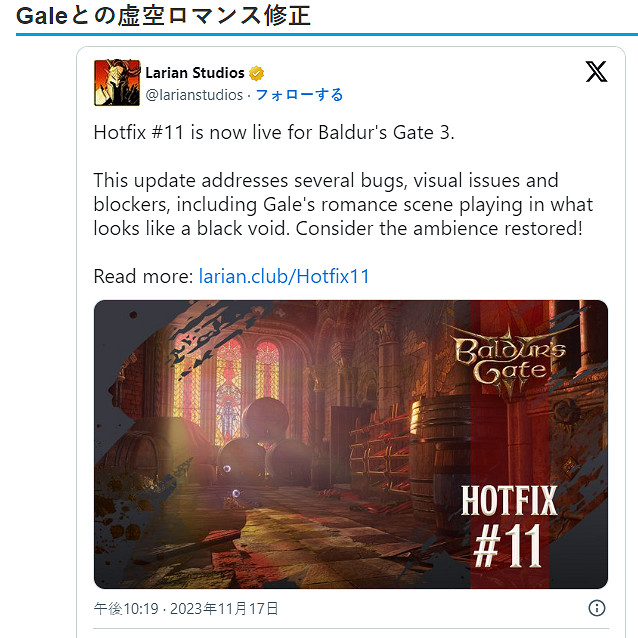Click the stained glass windows in the image

pyautogui.click(x=228, y=385)
